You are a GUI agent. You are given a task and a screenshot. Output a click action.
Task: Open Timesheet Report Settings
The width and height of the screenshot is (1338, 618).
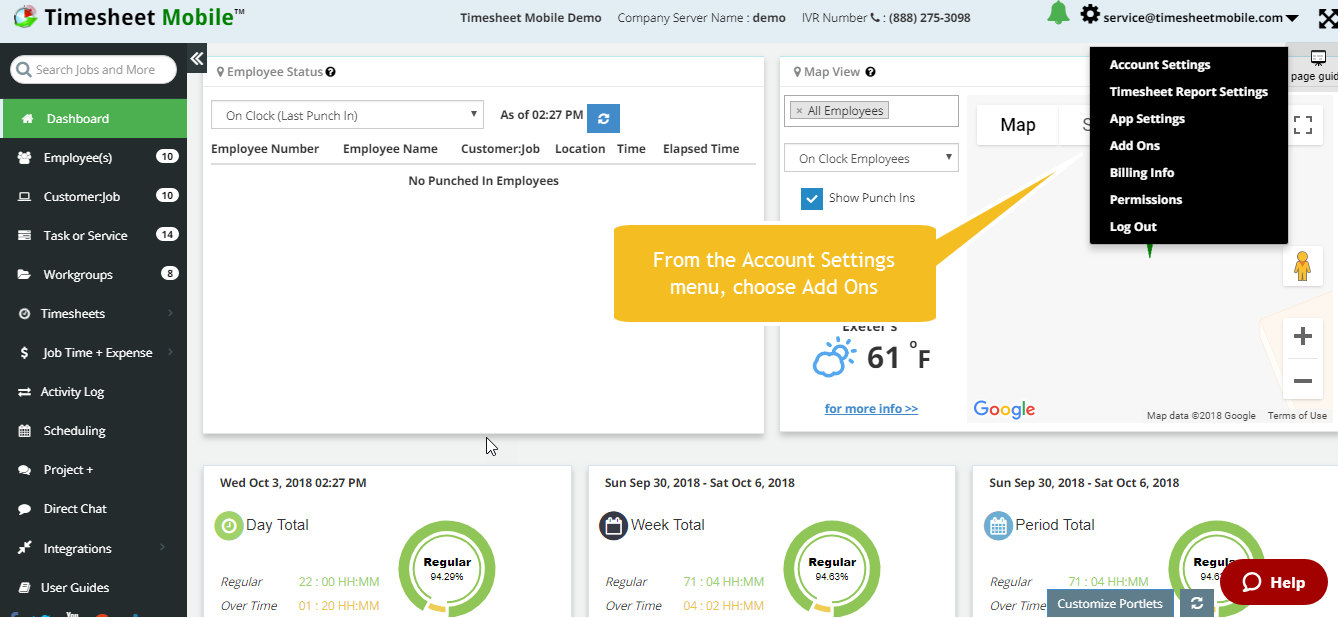click(1189, 92)
